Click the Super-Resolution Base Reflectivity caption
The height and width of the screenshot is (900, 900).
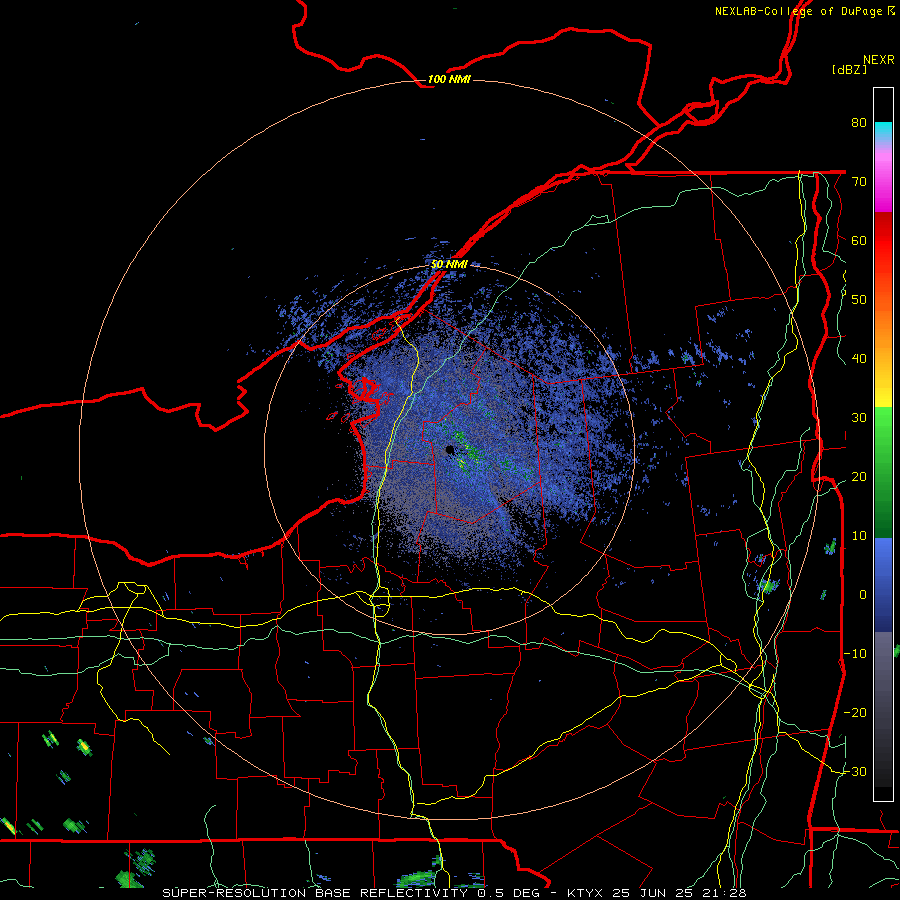click(x=454, y=893)
